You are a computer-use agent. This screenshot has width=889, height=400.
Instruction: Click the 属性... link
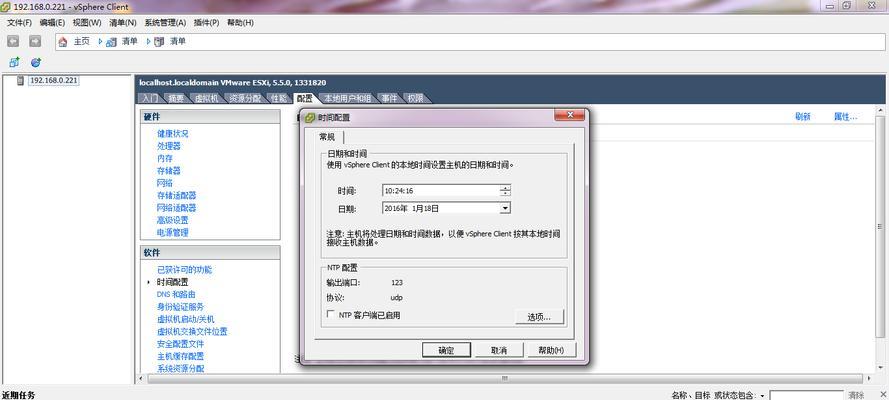845,117
